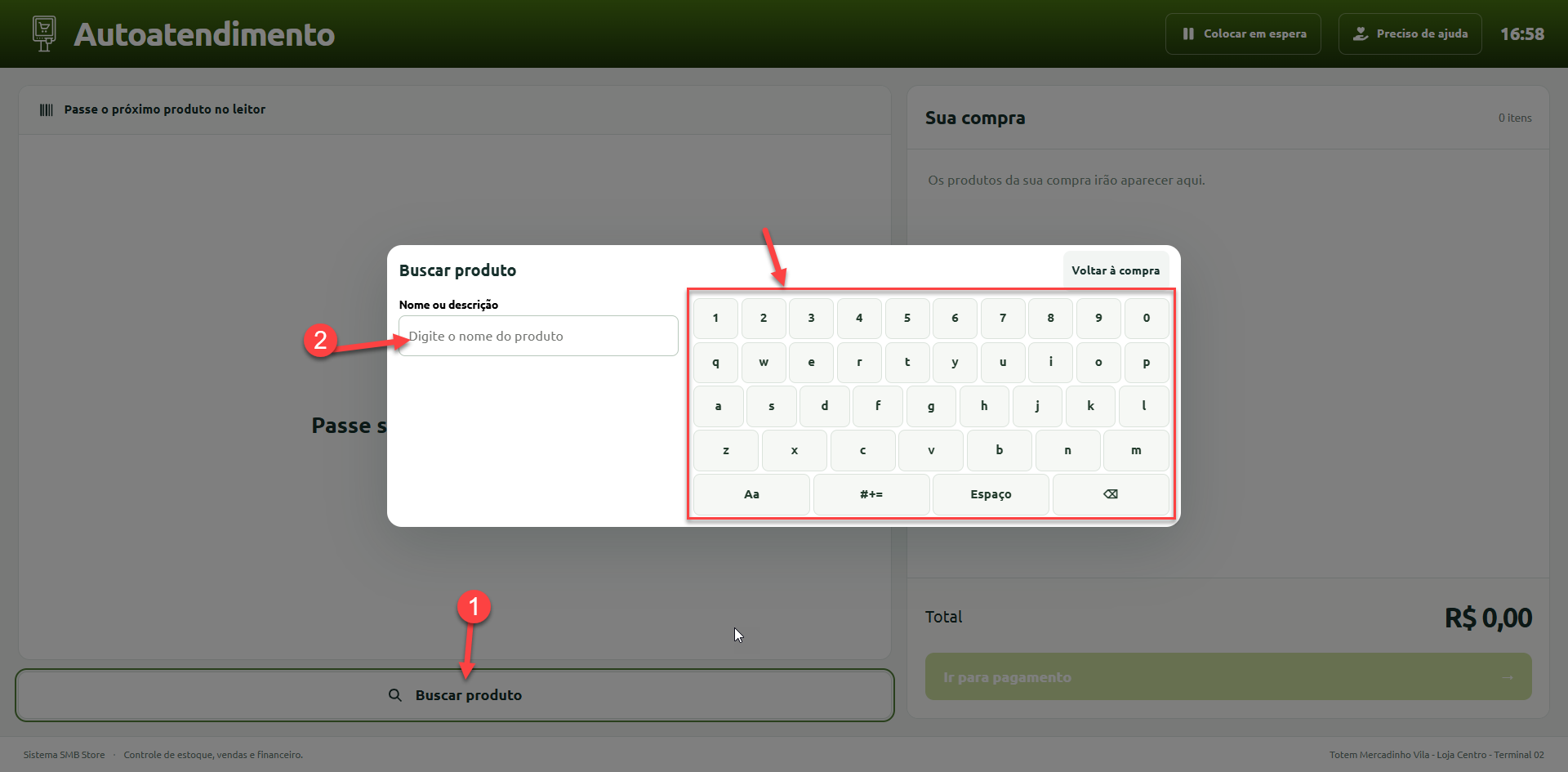This screenshot has width=1568, height=772.
Task: Click the R$ 0,00 total value
Action: coord(1488,618)
